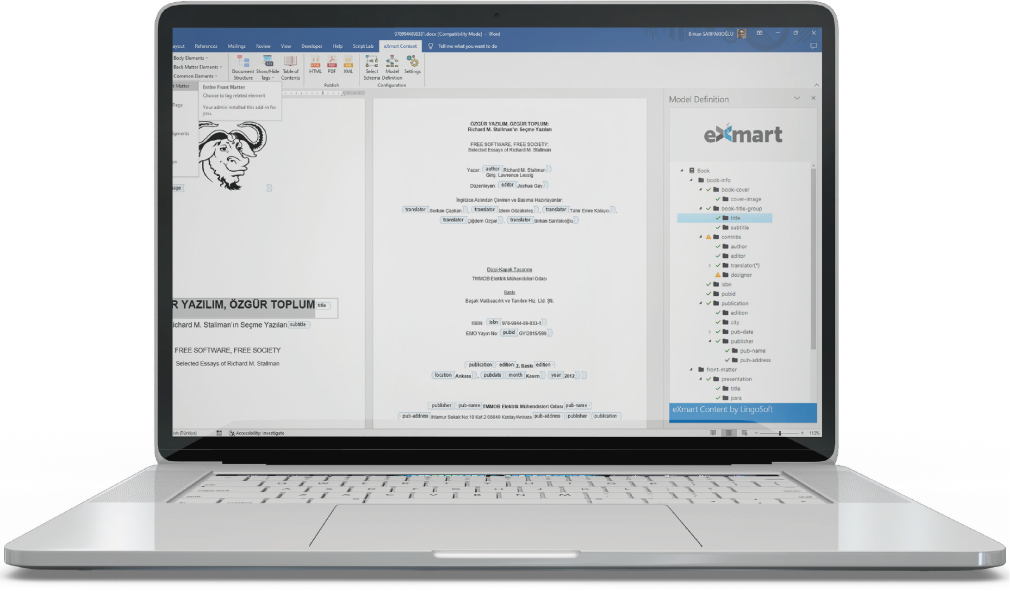Publish the document as PDF
Image resolution: width=1010 pixels, height=591 pixels.
pos(332,64)
